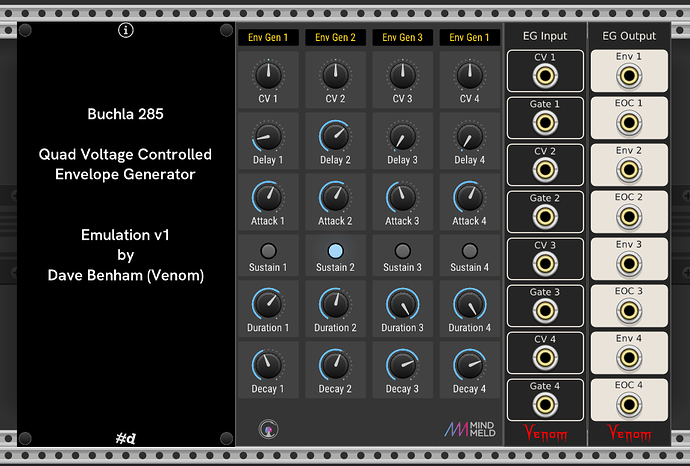Click the Env 3 output jack
The width and height of the screenshot is (690, 466).
click(629, 264)
